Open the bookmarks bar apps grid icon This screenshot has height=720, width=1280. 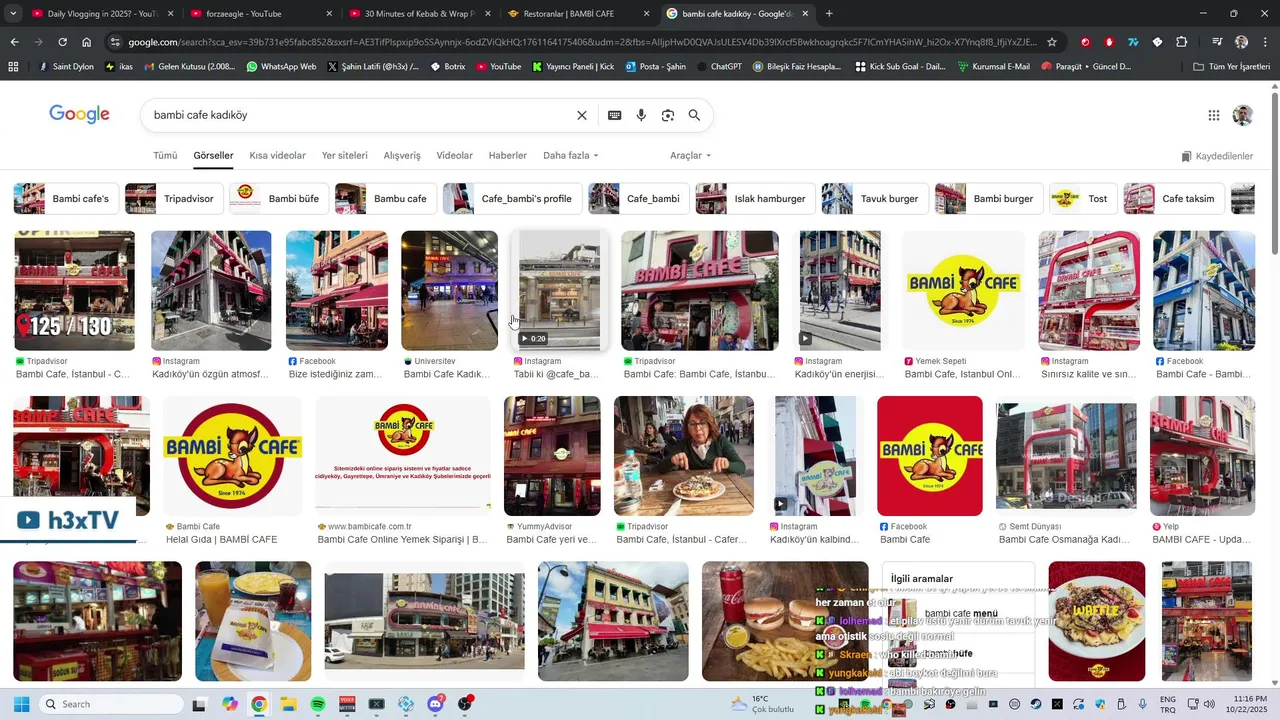13,67
